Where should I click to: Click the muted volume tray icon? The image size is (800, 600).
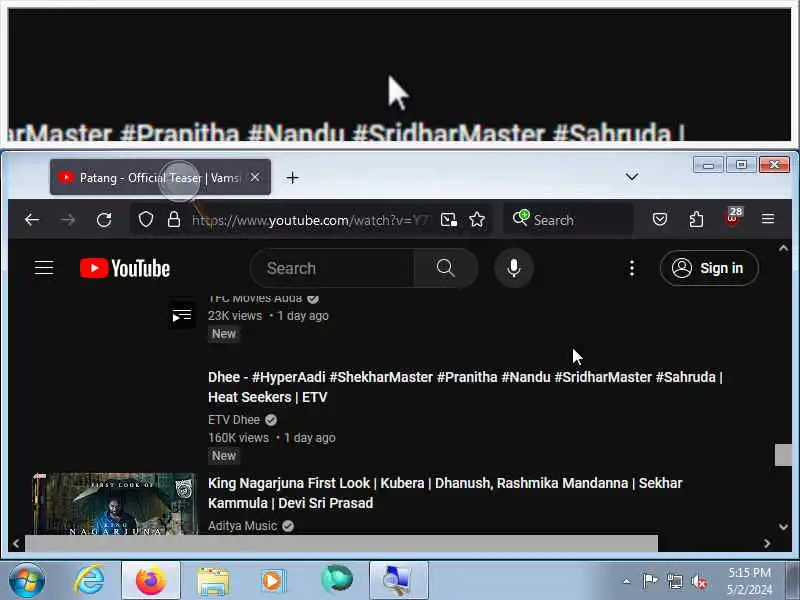pyautogui.click(x=699, y=582)
